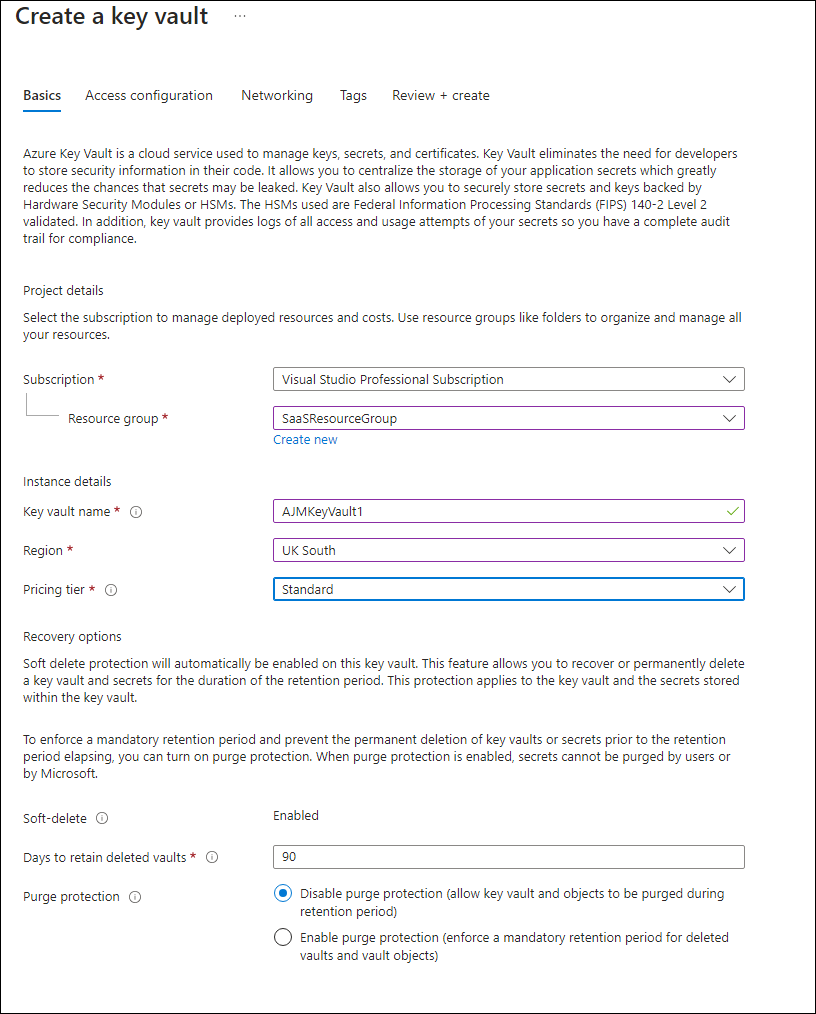Open the Subscription dropdown
The image size is (816, 1014).
(x=508, y=380)
